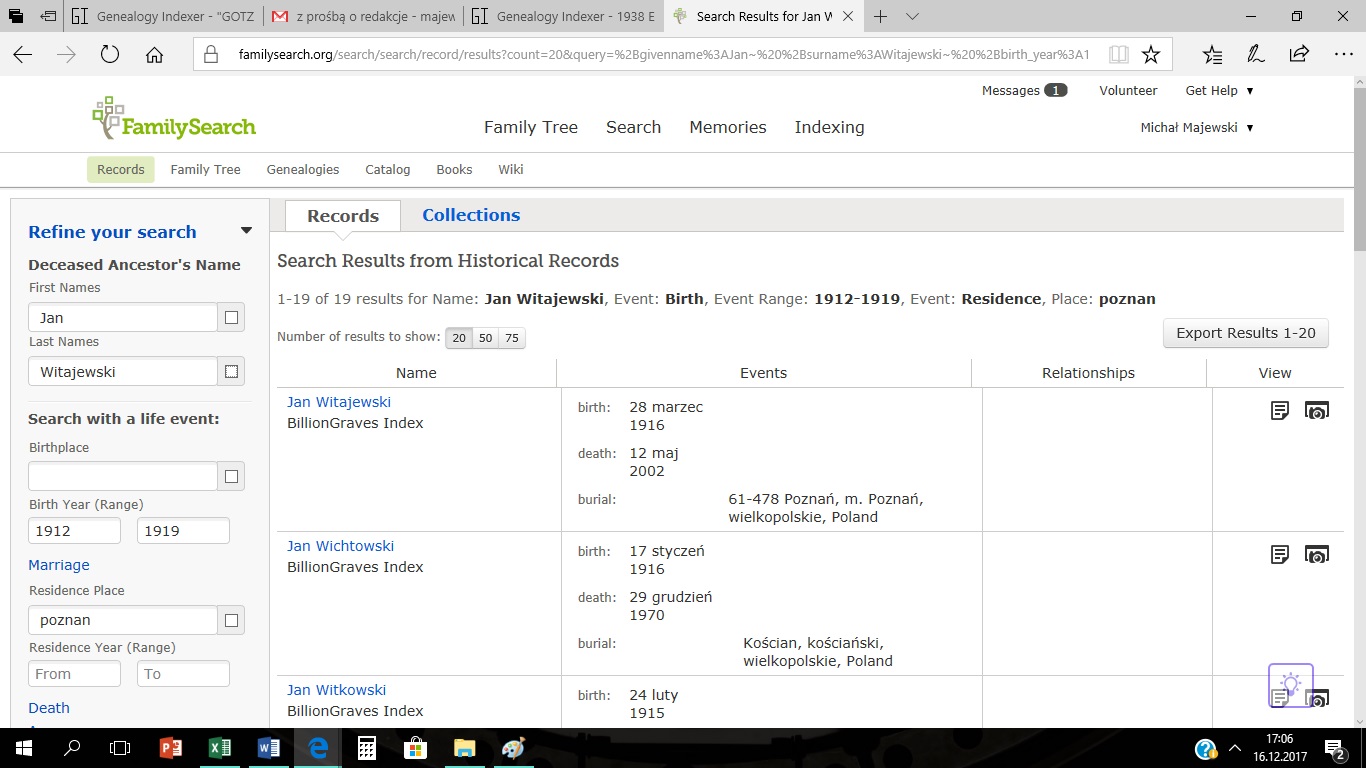Open record details icon for Jan Witajewski
This screenshot has width=1366, height=768.
[x=1280, y=410]
